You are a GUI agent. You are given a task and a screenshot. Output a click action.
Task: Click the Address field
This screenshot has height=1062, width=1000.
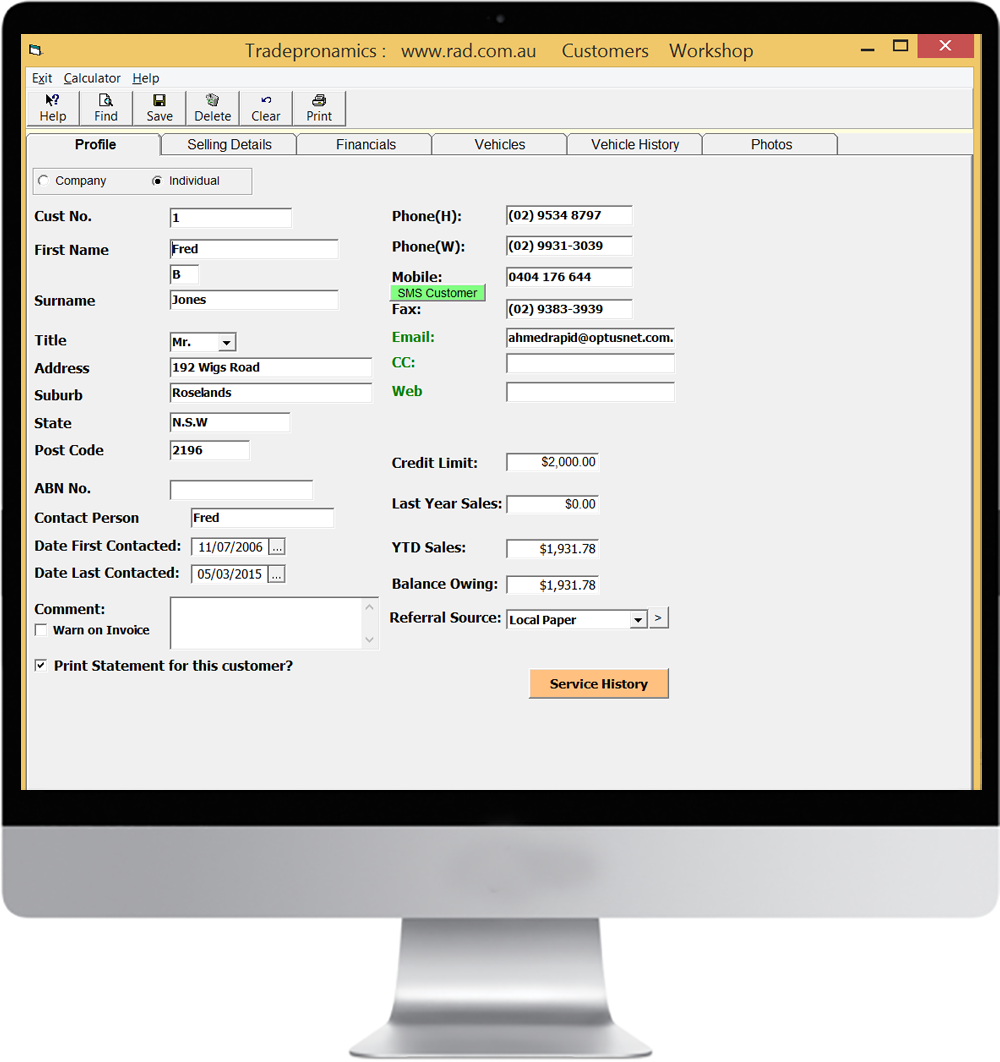(x=270, y=367)
